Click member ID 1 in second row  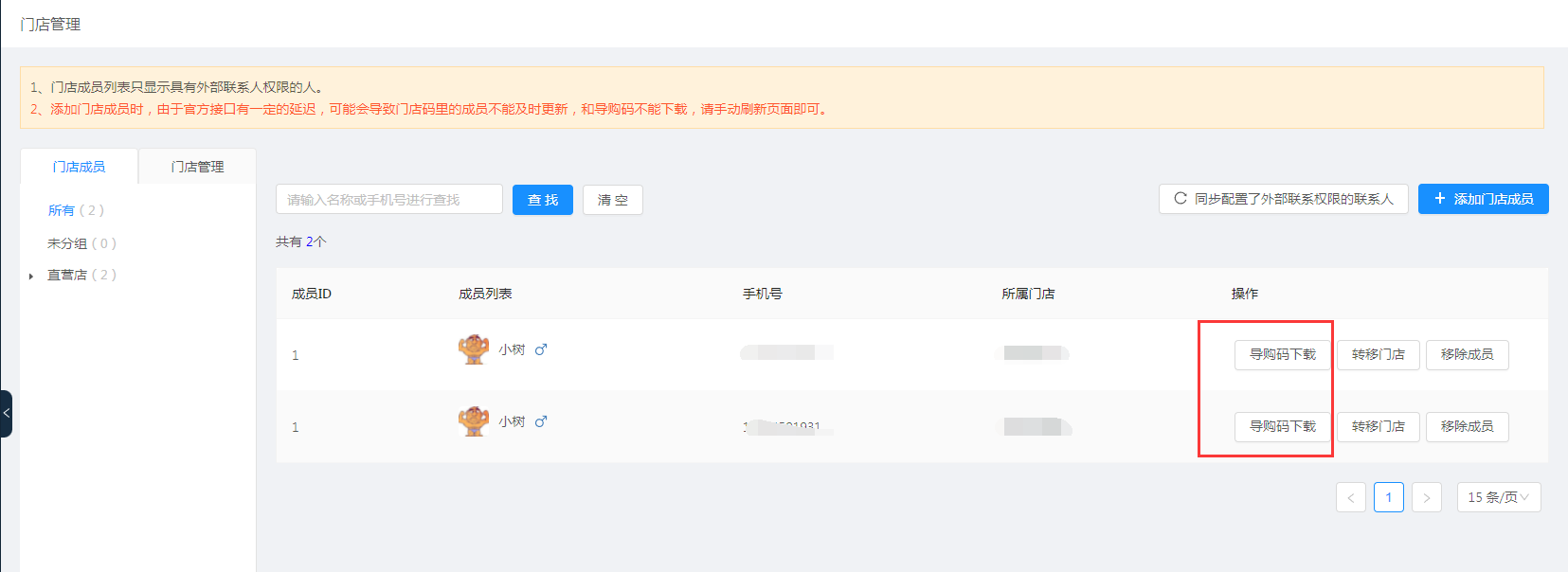tap(296, 427)
